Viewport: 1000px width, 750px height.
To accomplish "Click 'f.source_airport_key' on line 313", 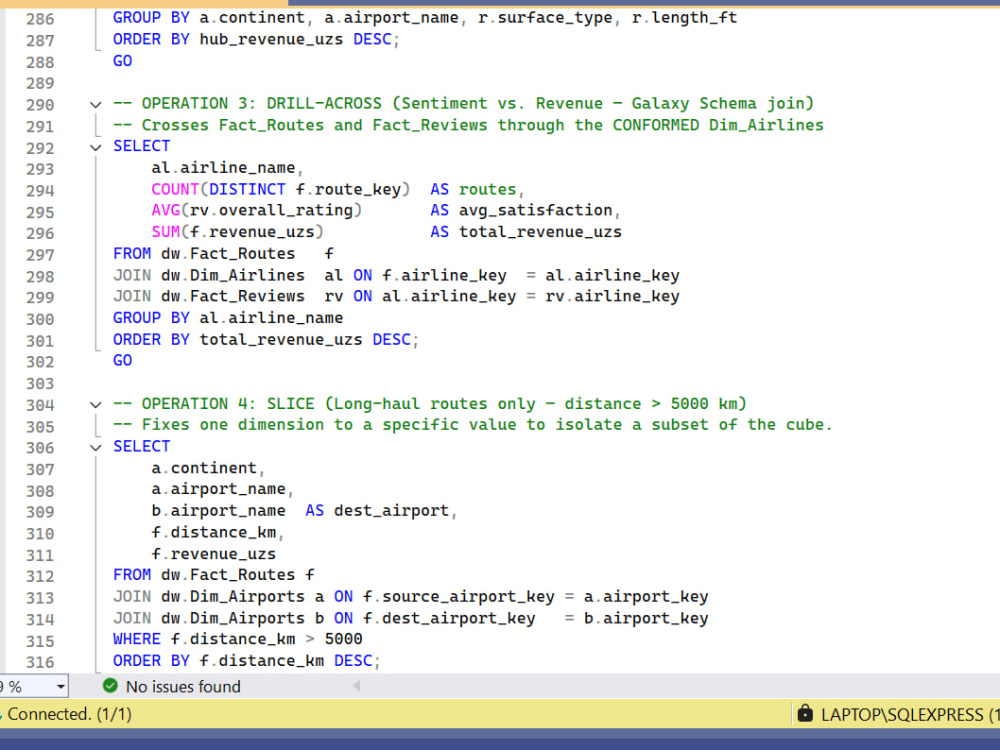I will 459,597.
